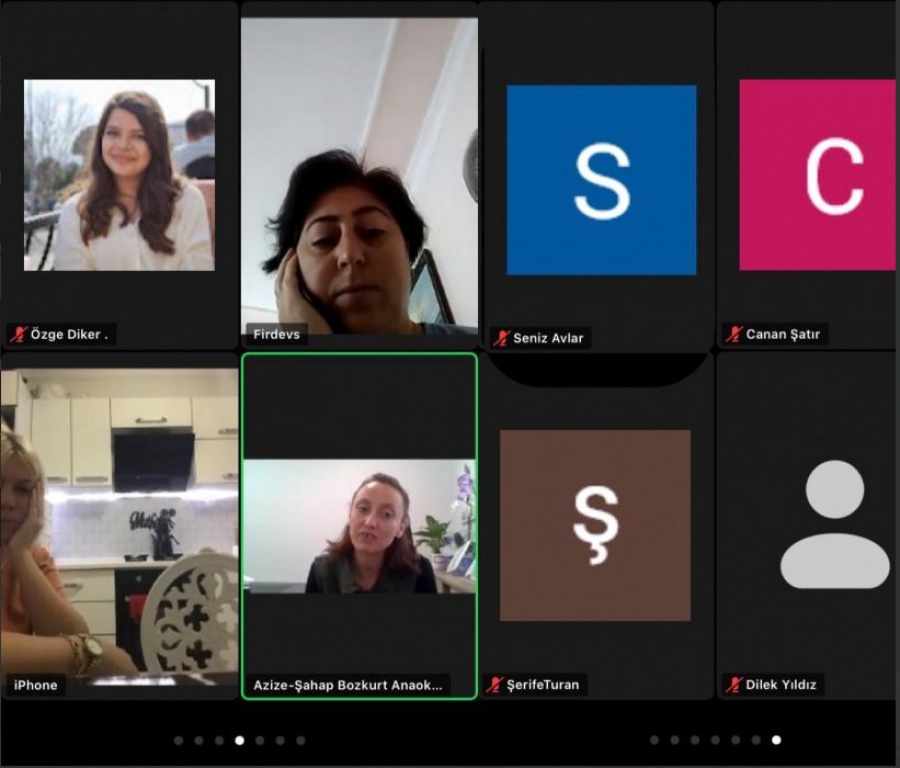Go to the last page dot in left indicator
Image resolution: width=900 pixels, height=768 pixels.
301,740
